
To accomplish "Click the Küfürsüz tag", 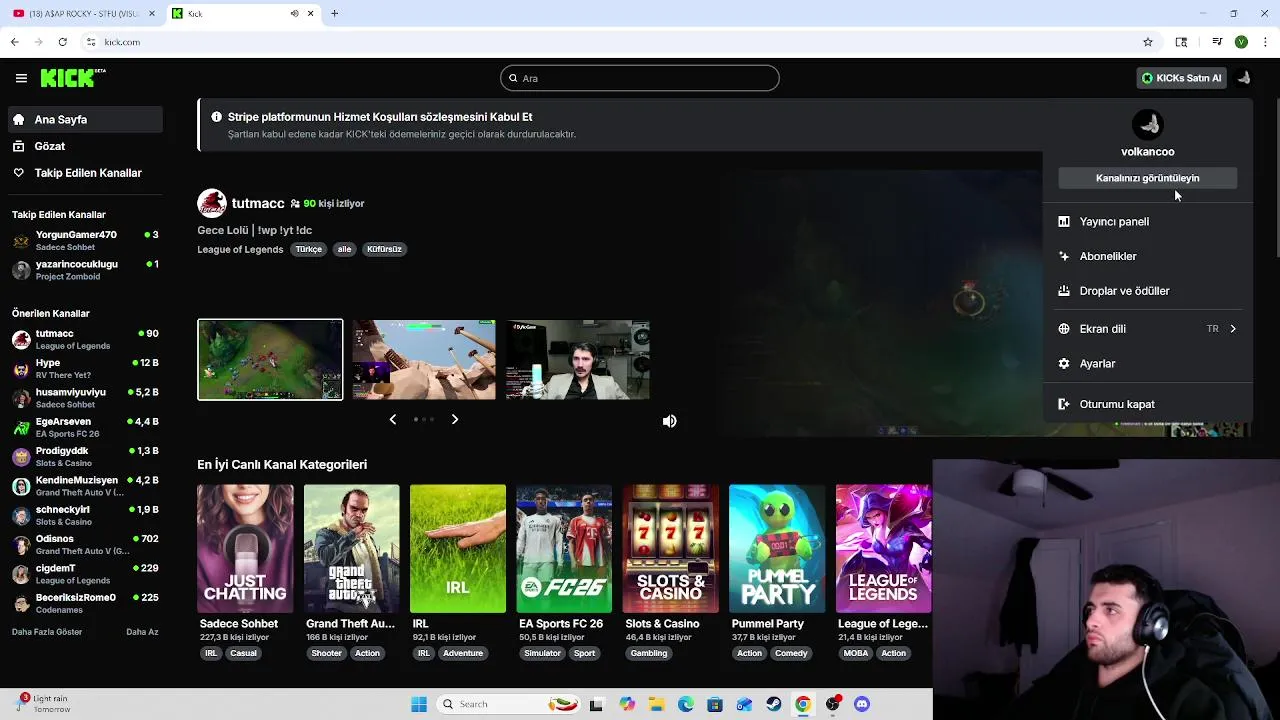I will 384,249.
